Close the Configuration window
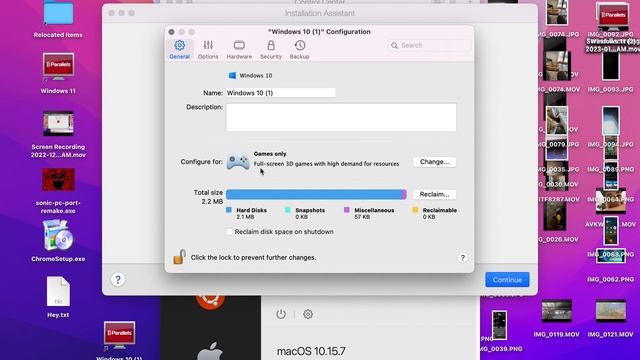Viewport: 640px width, 360px height. click(x=172, y=32)
